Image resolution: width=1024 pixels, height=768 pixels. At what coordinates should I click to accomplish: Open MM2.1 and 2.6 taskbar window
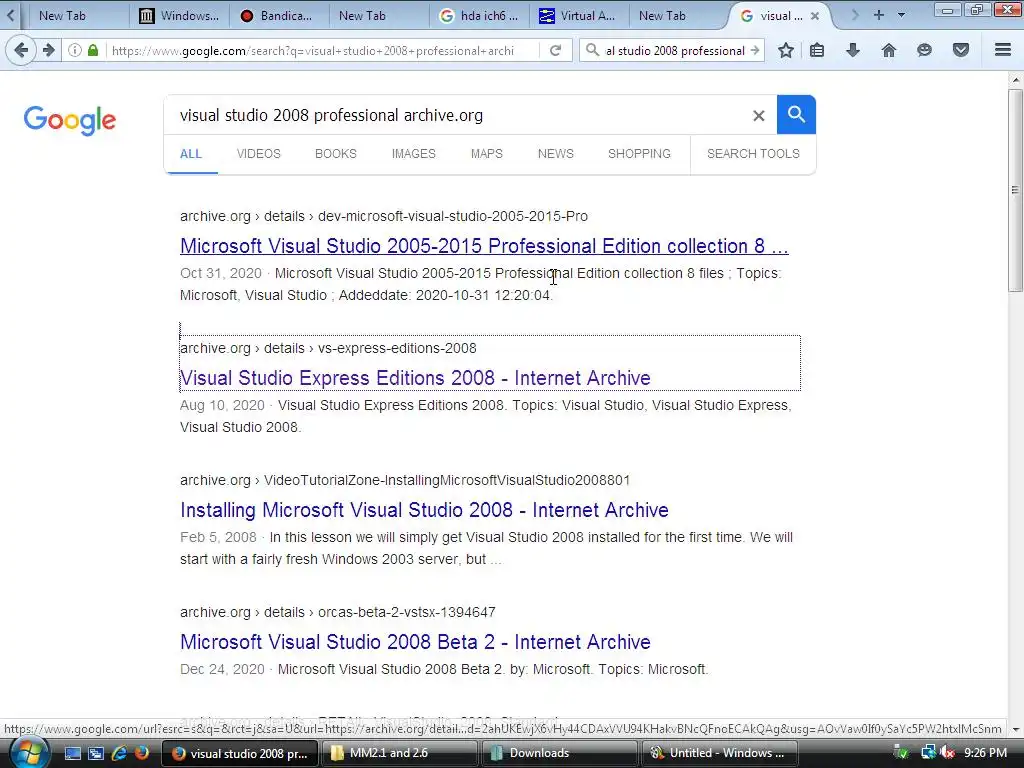(400, 753)
